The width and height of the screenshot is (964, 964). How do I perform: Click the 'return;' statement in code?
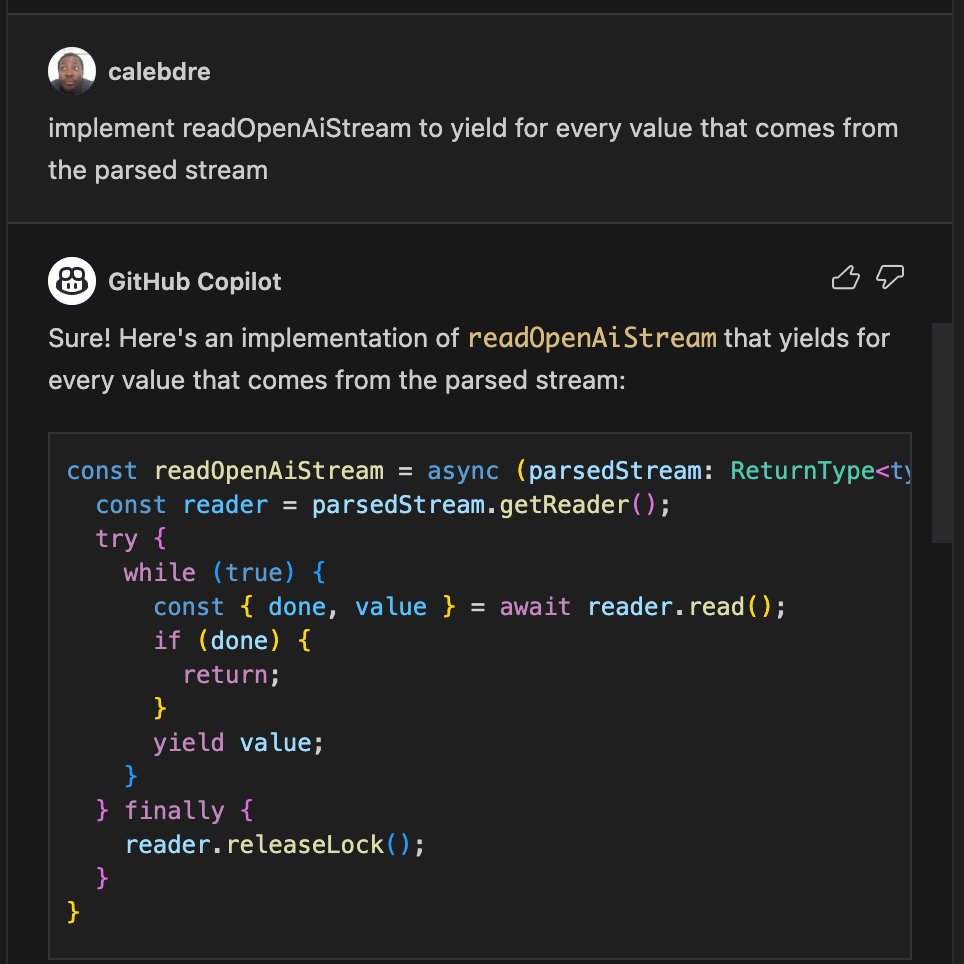click(x=231, y=675)
